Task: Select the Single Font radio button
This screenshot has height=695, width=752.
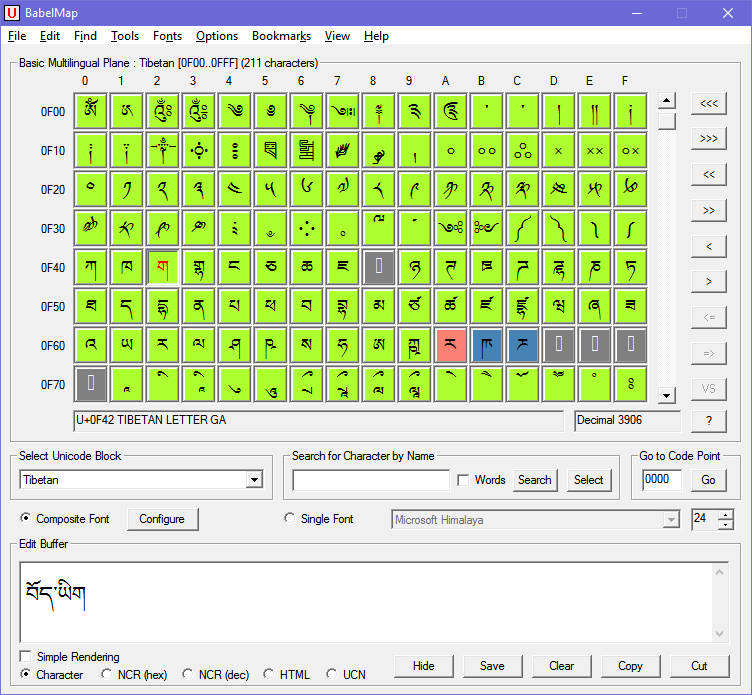Action: coord(289,518)
